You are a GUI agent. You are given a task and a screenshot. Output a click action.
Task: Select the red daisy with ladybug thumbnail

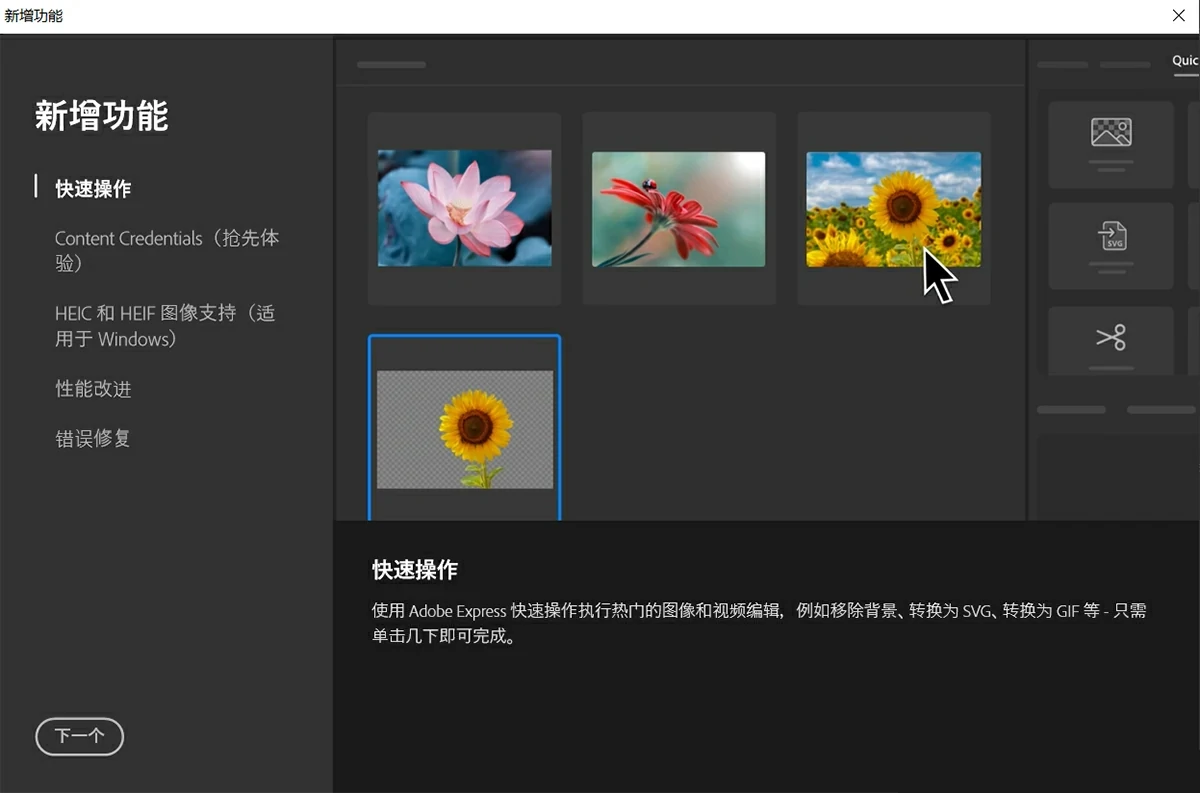pyautogui.click(x=678, y=208)
